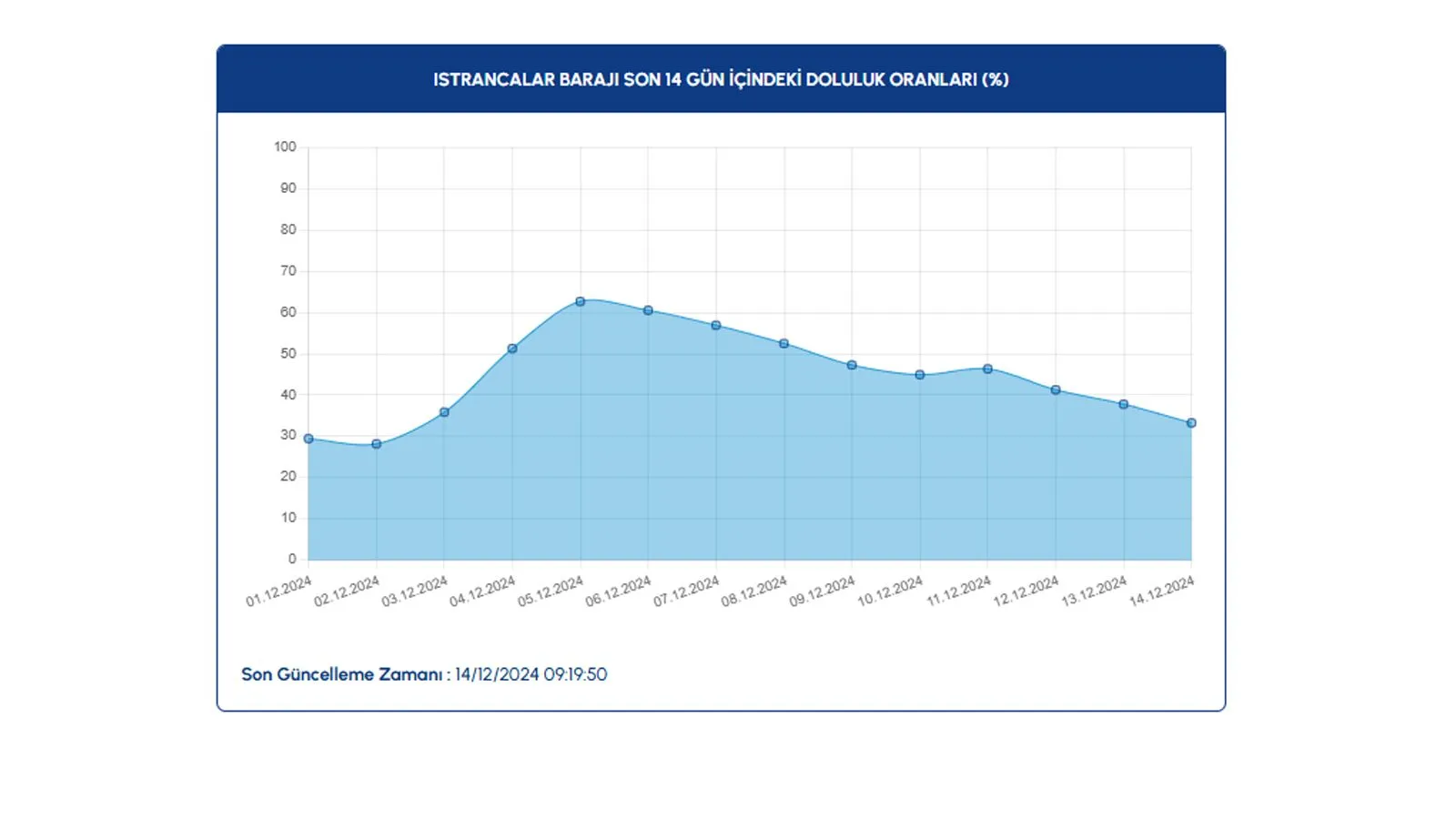This screenshot has height=819, width=1456.
Task: Click the x-axis label 09.12.2024
Action: coord(822,591)
